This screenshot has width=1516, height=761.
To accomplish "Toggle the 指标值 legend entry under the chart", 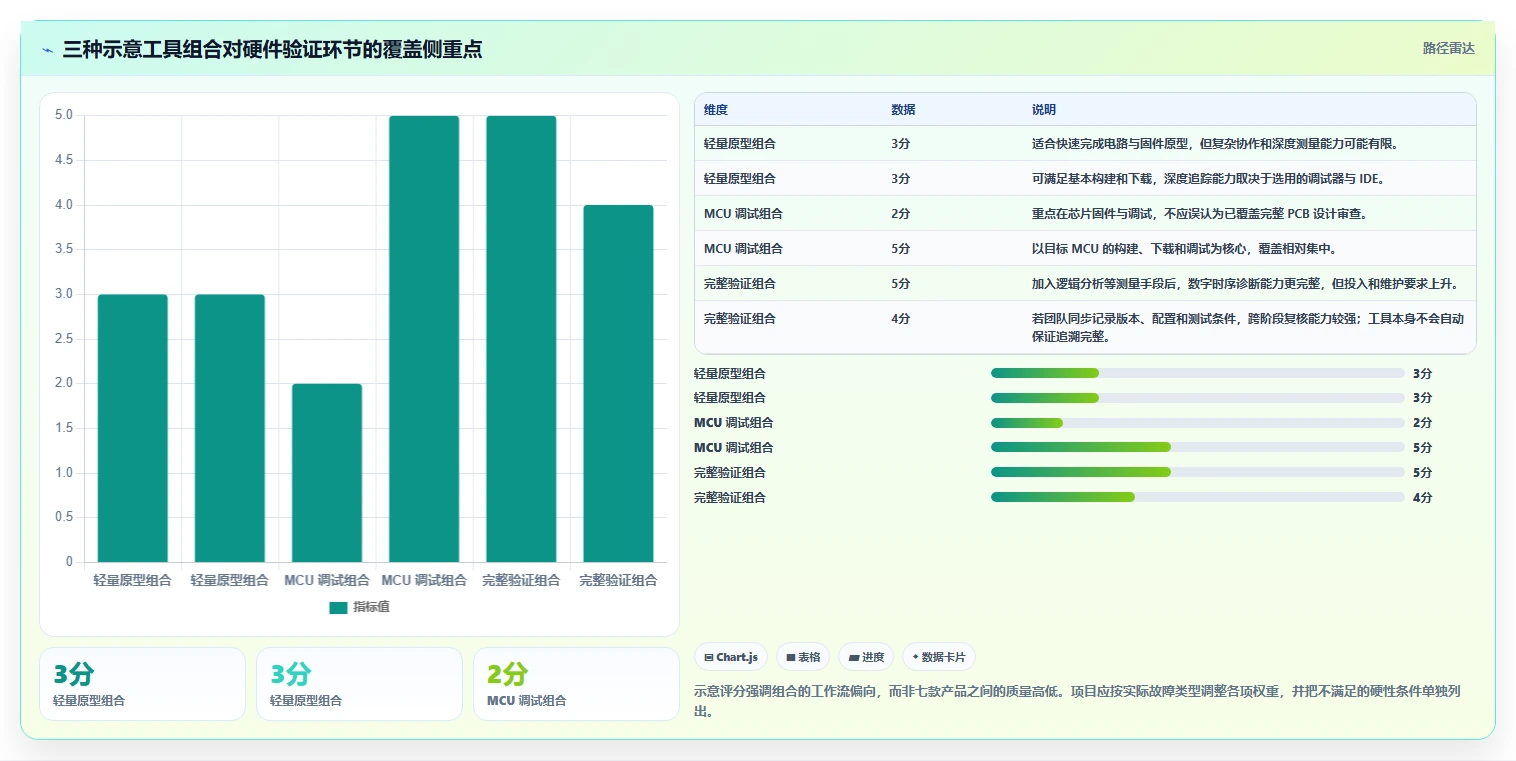I will coord(359,607).
